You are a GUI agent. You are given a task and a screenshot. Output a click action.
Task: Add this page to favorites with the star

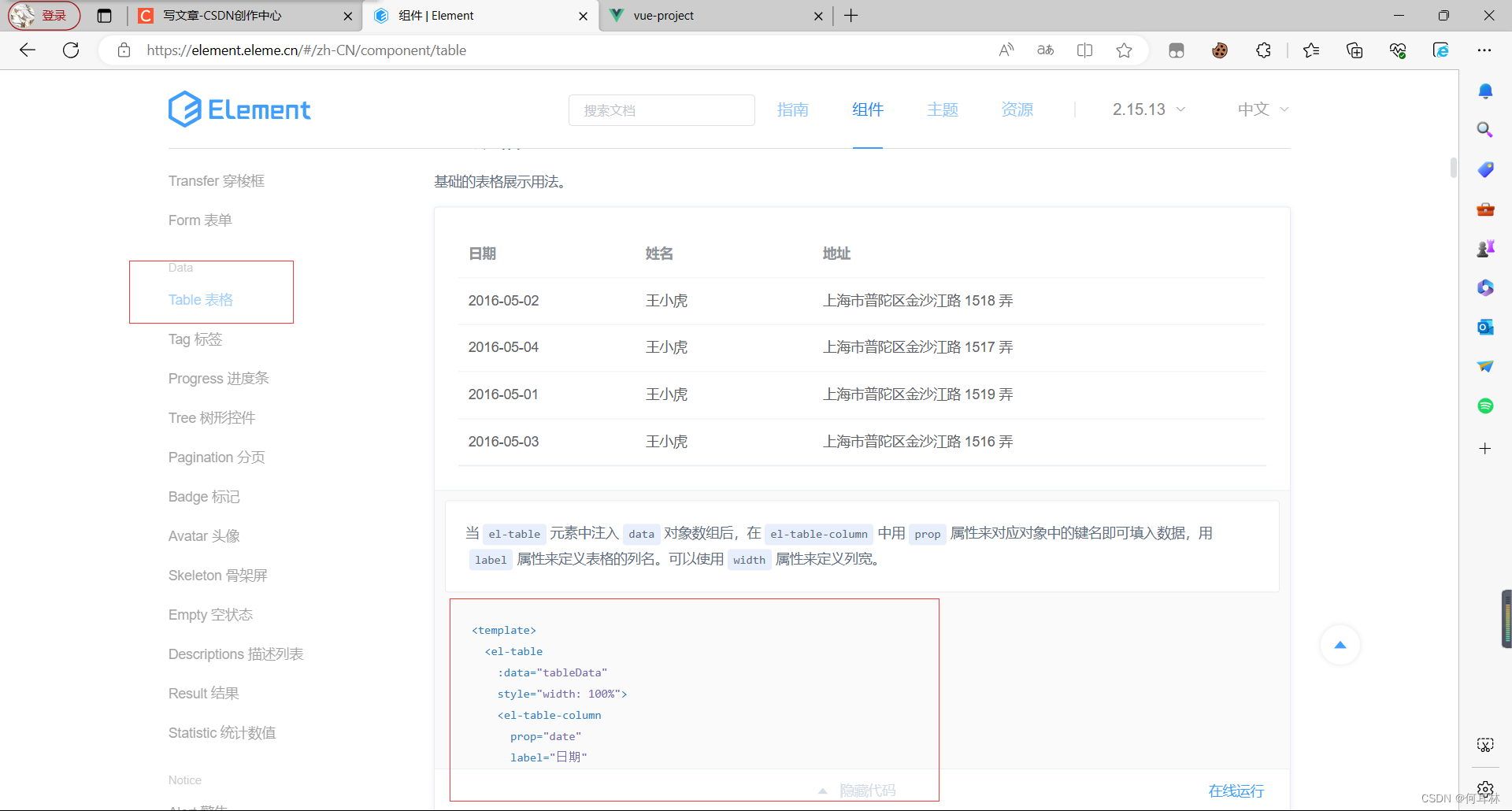[x=1124, y=50]
